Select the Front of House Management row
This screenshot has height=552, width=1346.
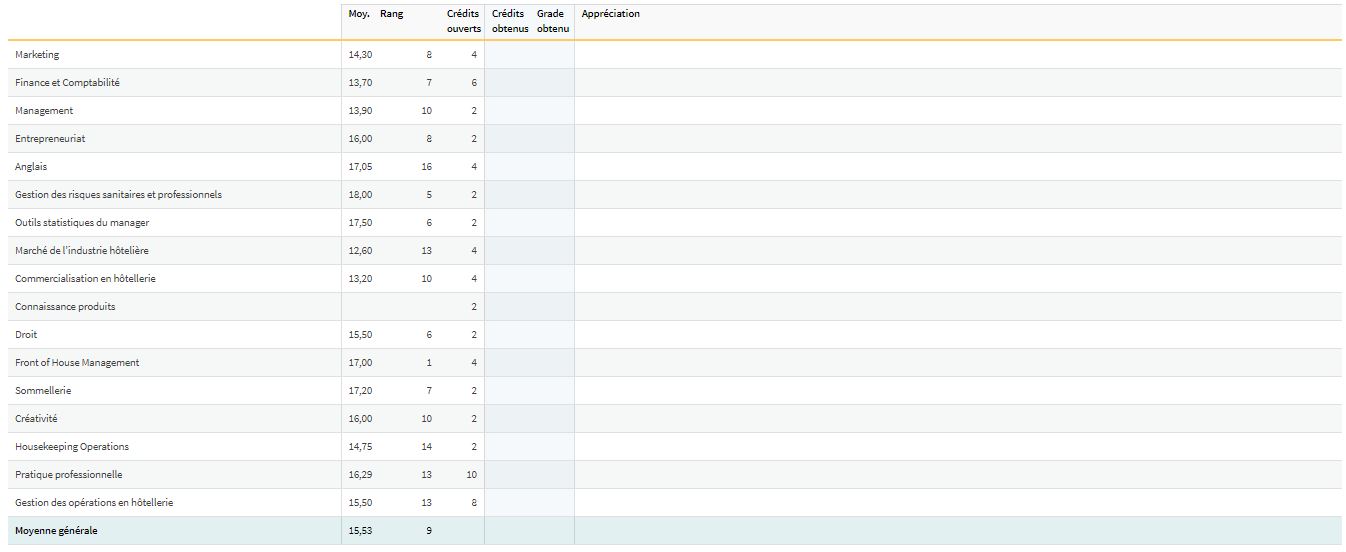pos(77,363)
